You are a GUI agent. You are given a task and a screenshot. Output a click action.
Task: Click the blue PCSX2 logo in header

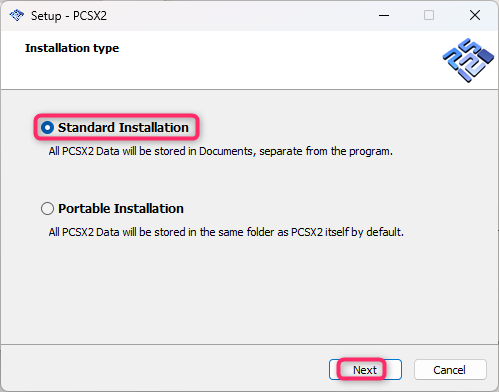point(468,60)
